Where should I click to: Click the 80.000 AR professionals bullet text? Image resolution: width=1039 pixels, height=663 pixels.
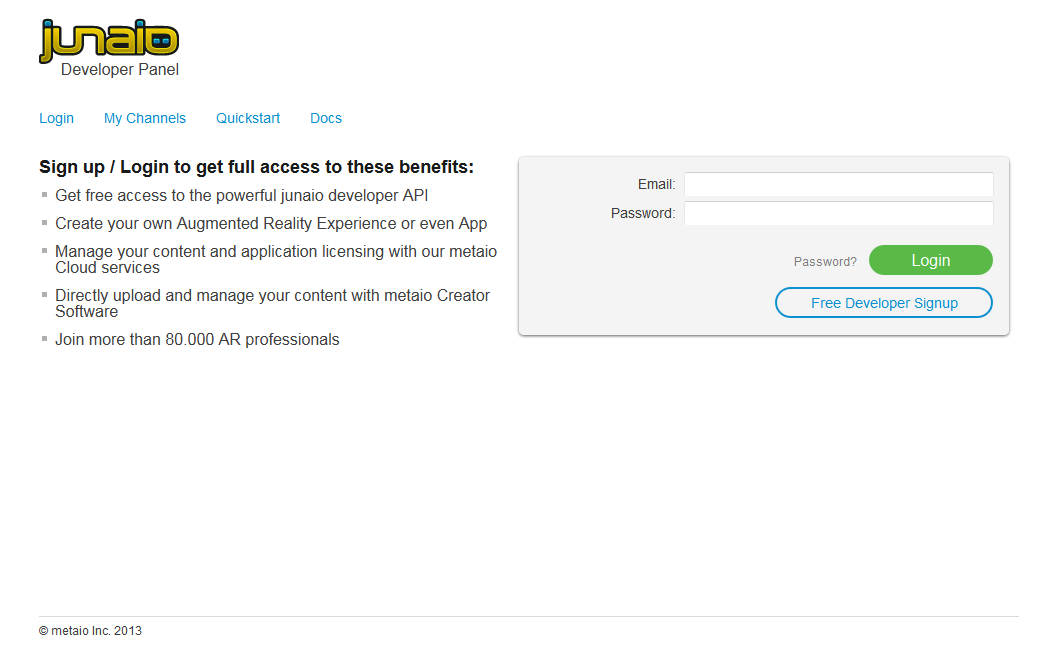coord(197,339)
